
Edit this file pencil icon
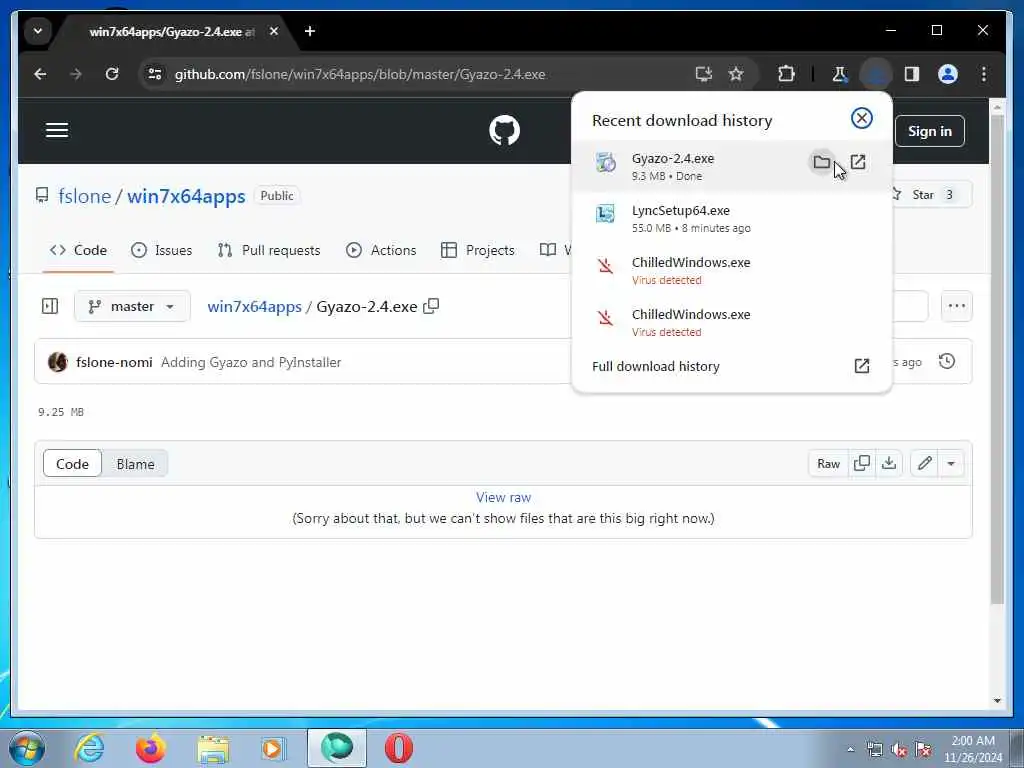924,464
